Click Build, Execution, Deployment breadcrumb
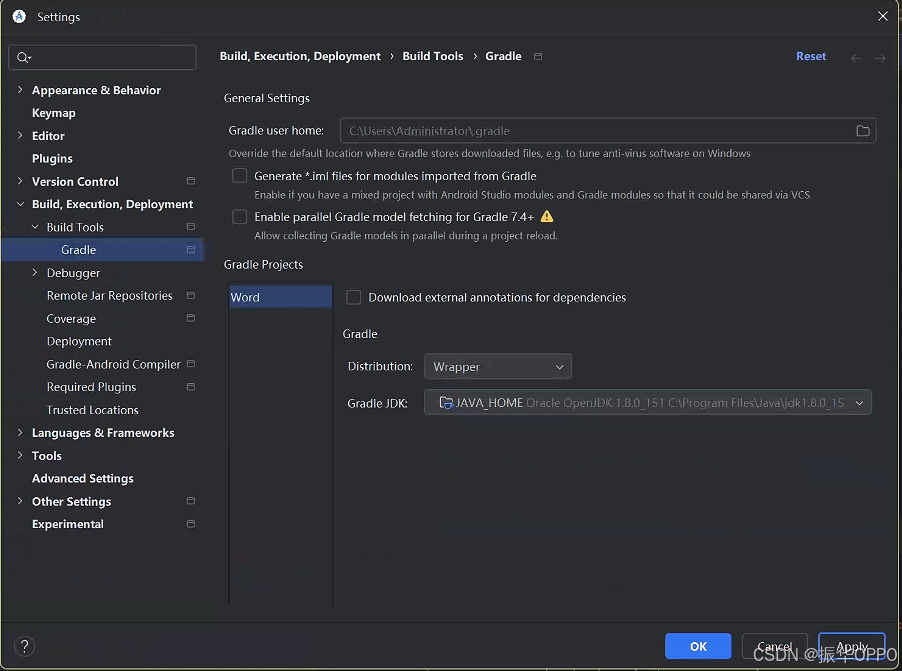902x671 pixels. tap(300, 56)
